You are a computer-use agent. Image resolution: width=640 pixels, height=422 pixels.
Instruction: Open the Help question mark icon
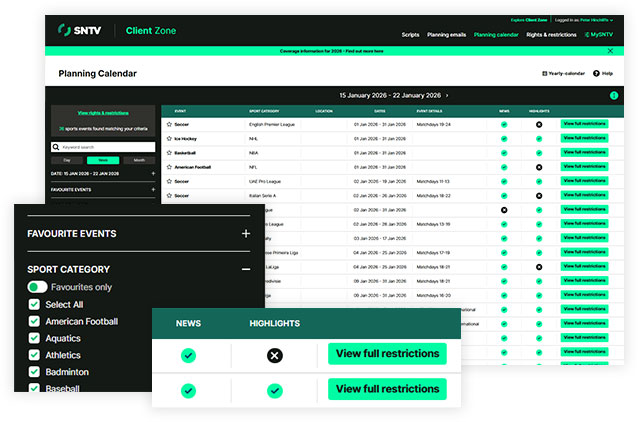pyautogui.click(x=596, y=73)
